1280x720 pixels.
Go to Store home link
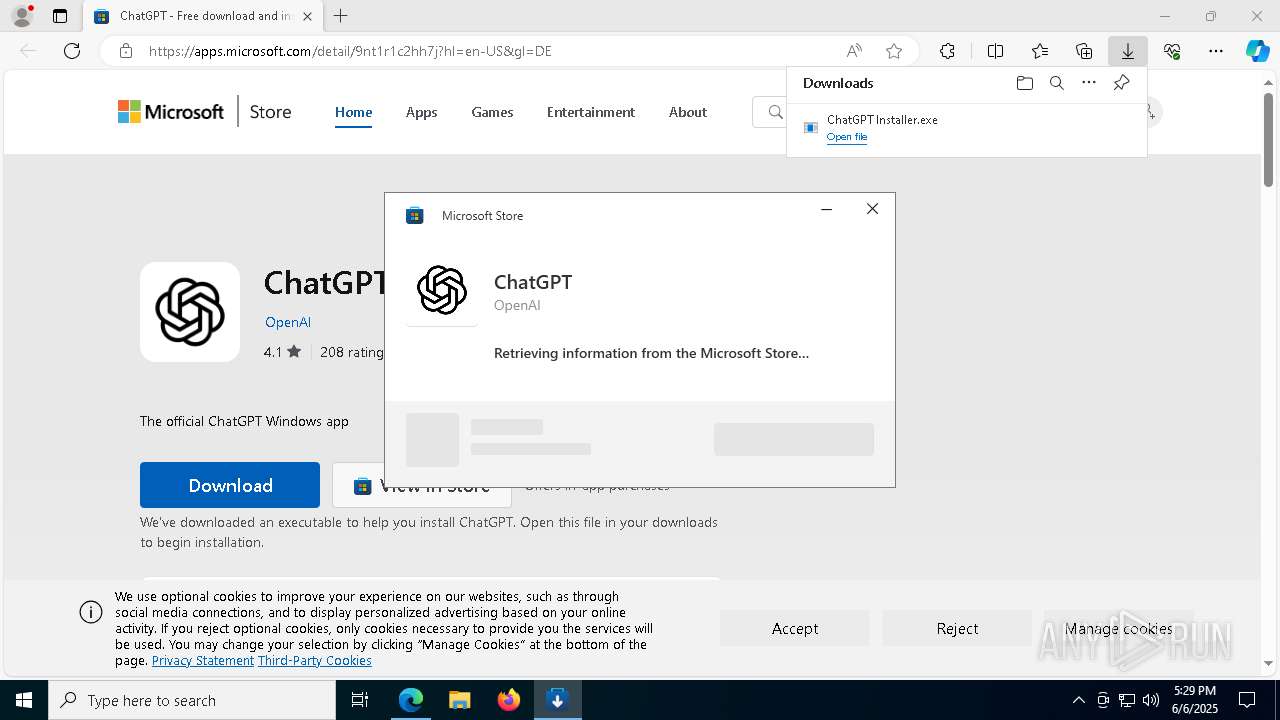point(270,112)
